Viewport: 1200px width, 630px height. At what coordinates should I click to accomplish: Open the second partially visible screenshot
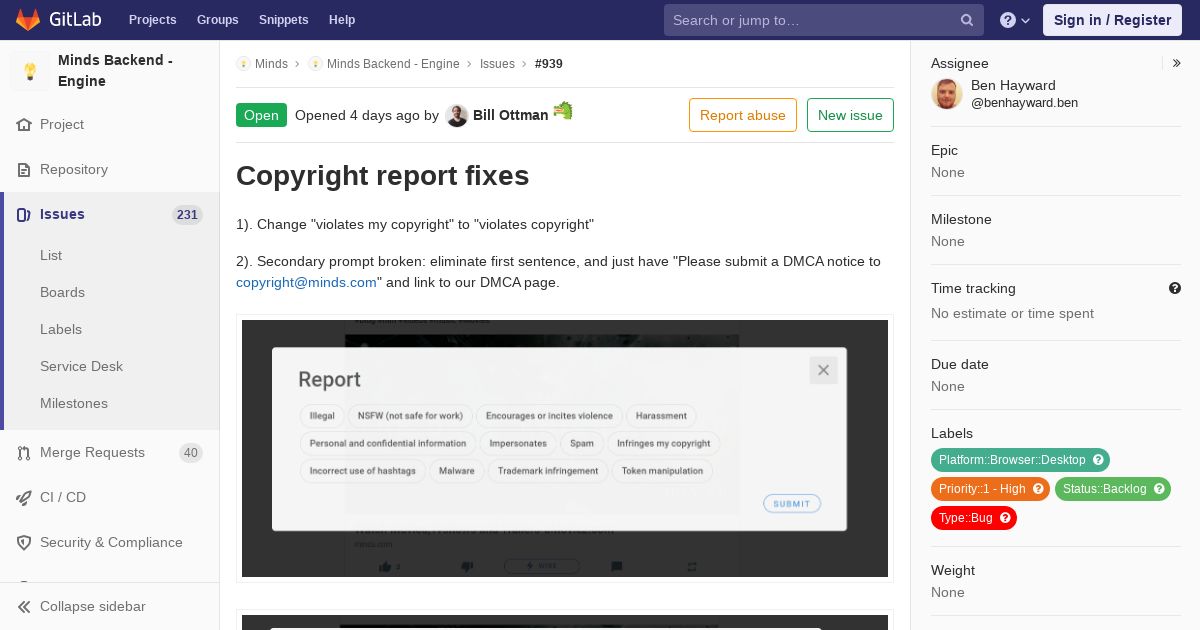(565, 622)
